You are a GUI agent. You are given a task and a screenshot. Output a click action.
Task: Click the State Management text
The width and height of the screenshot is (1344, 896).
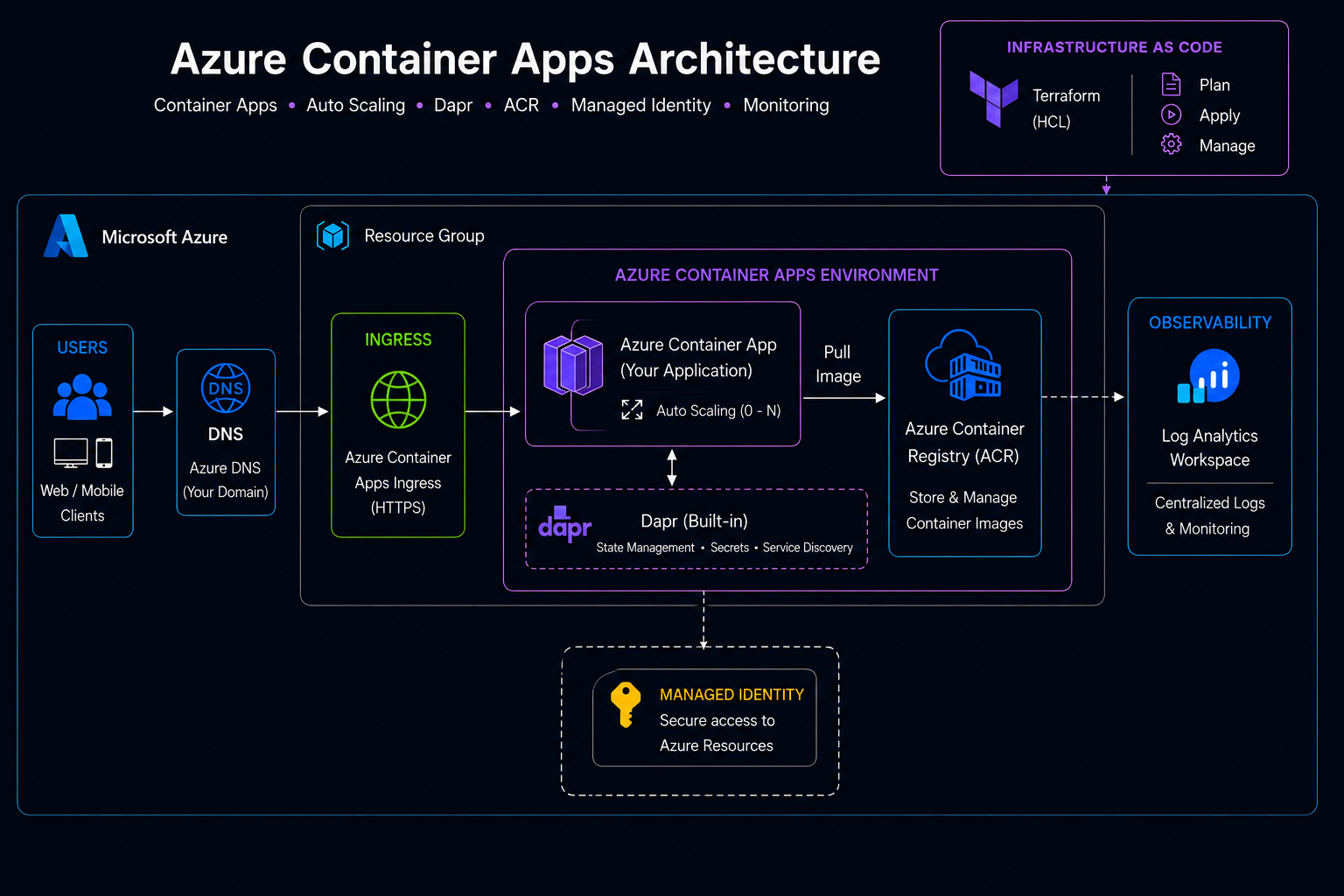646,548
